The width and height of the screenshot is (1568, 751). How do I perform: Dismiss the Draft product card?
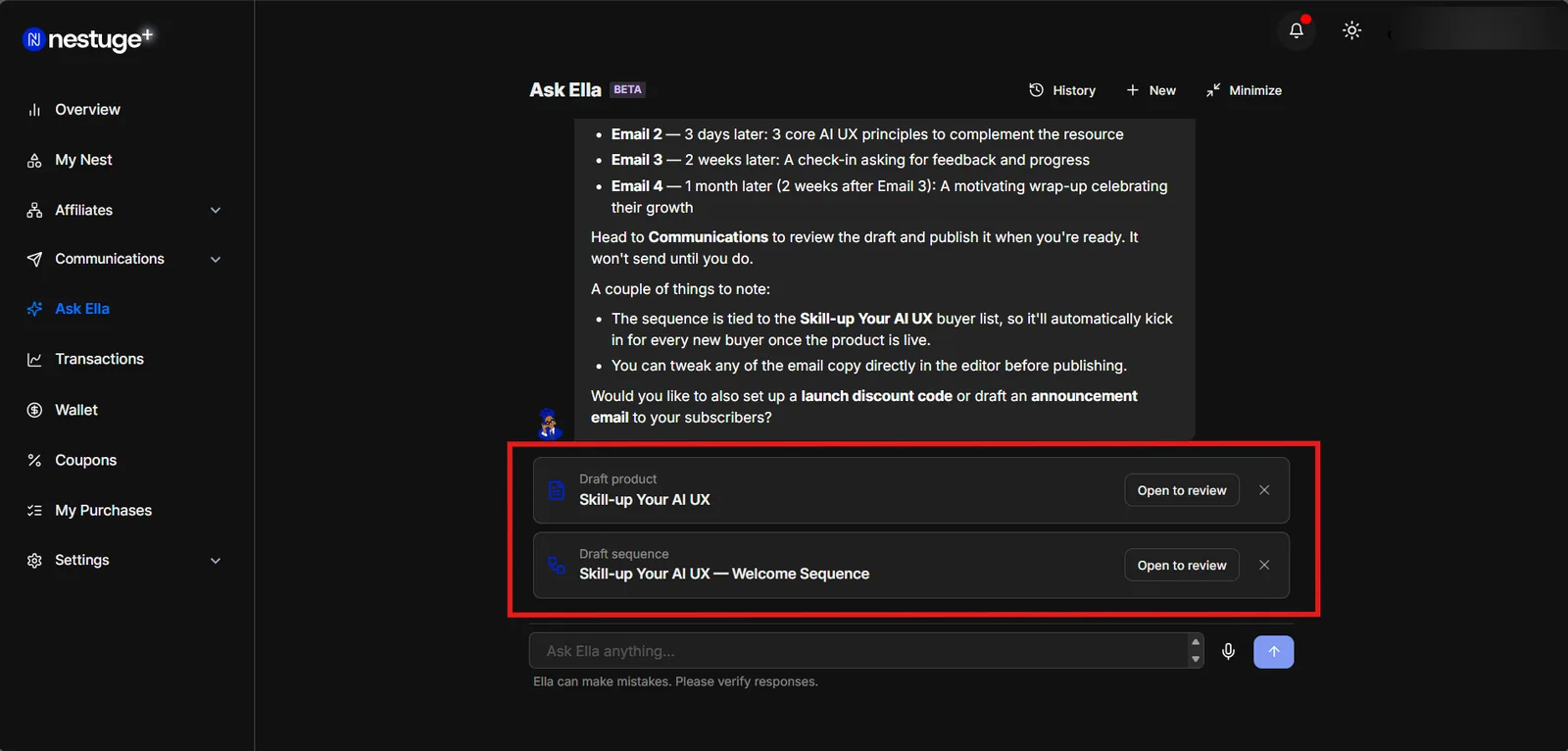tap(1264, 490)
